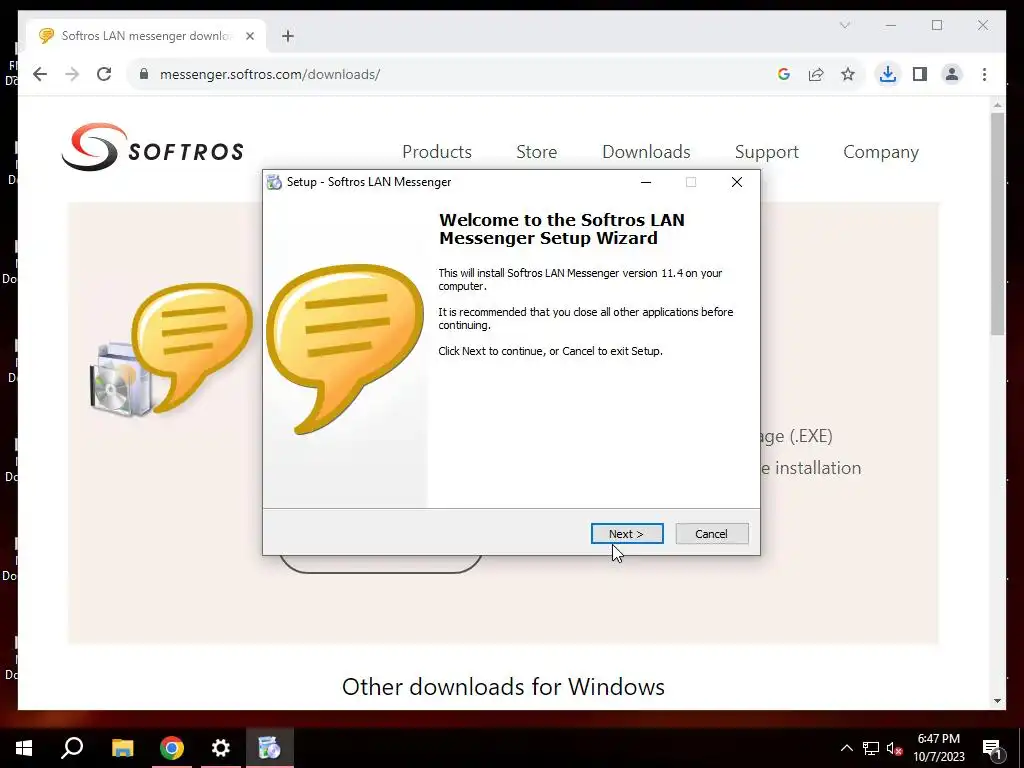Show hidden system tray icons

pos(846,748)
